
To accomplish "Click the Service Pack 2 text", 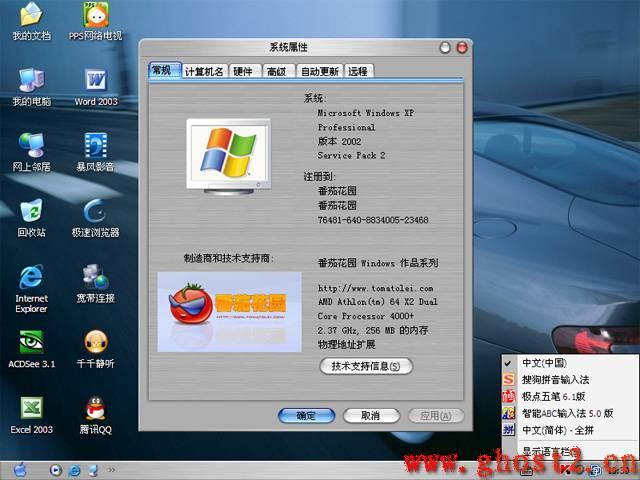I will (x=351, y=156).
